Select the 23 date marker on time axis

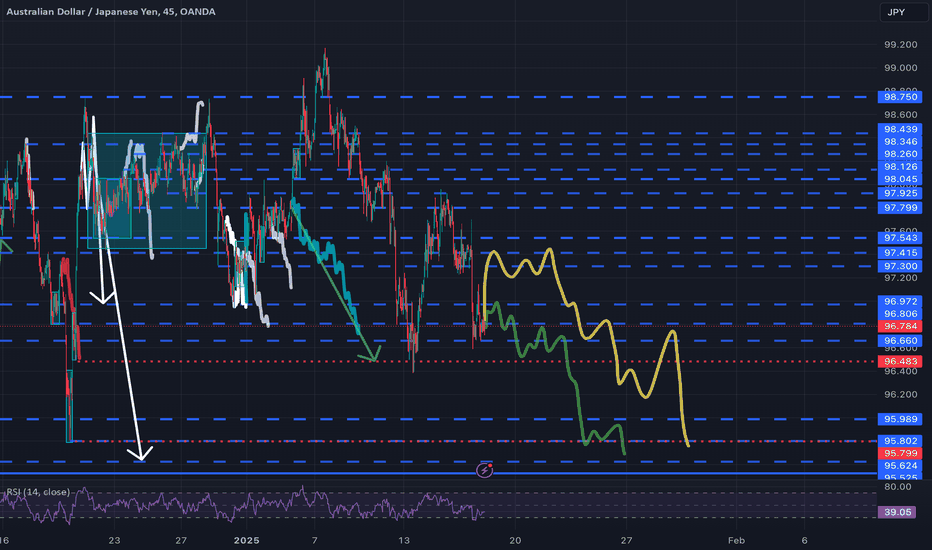(114, 540)
